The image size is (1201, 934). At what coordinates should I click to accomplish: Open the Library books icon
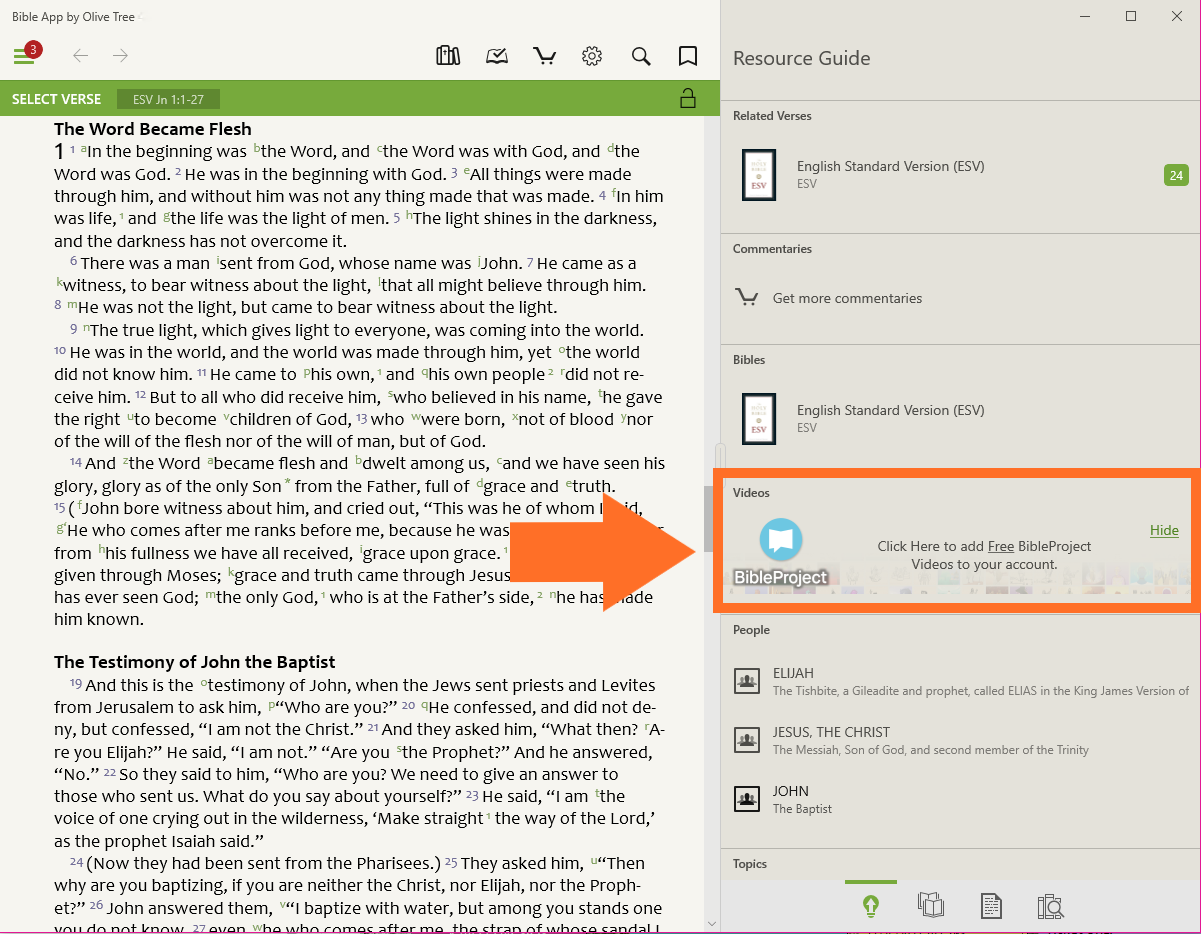(x=448, y=56)
